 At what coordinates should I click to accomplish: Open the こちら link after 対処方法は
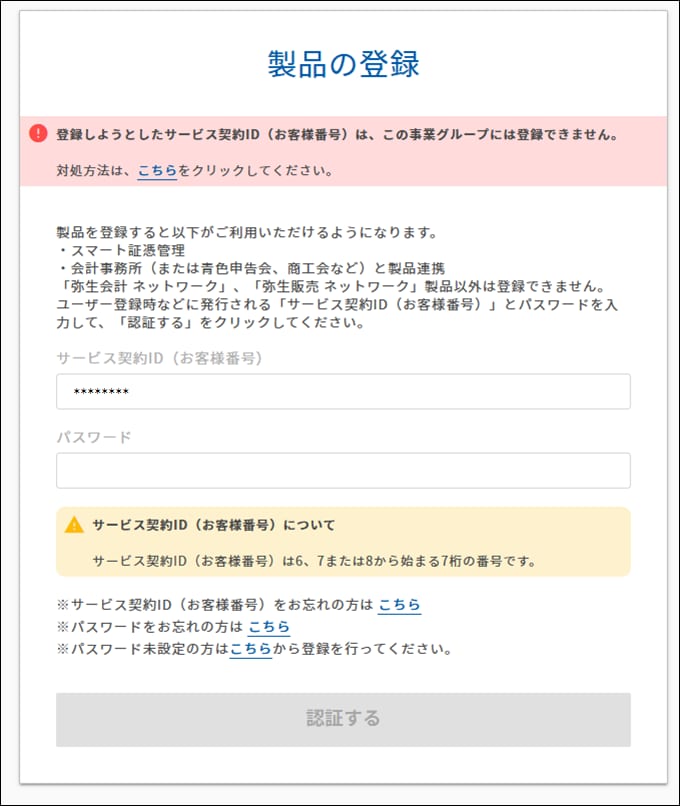pos(157,171)
